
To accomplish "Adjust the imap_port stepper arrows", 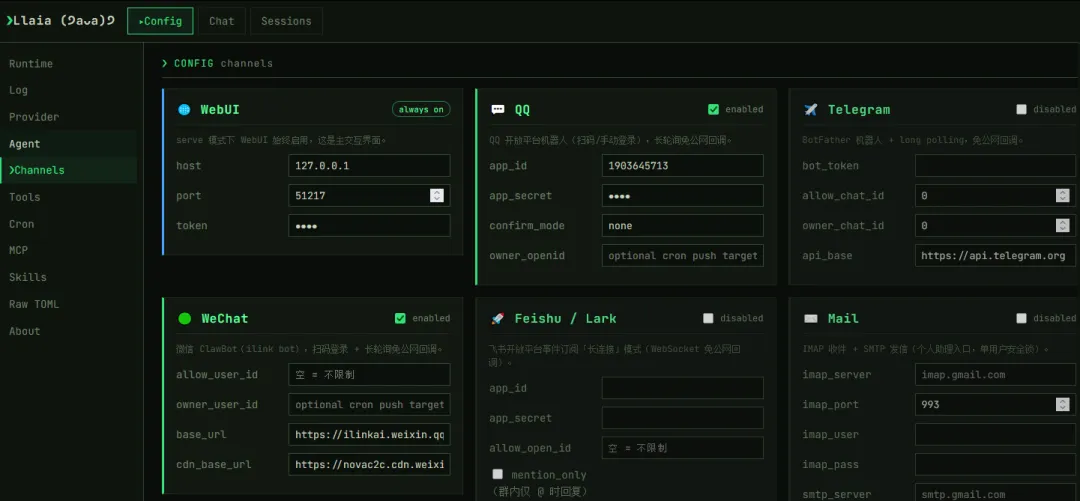I will (1062, 405).
